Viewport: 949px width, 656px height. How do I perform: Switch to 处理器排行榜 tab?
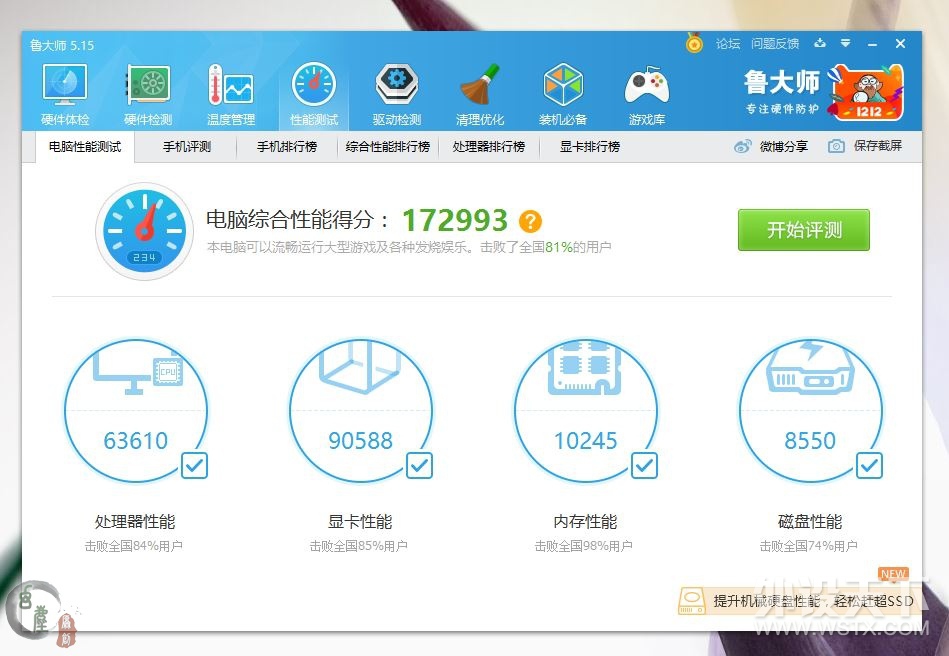tap(488, 146)
